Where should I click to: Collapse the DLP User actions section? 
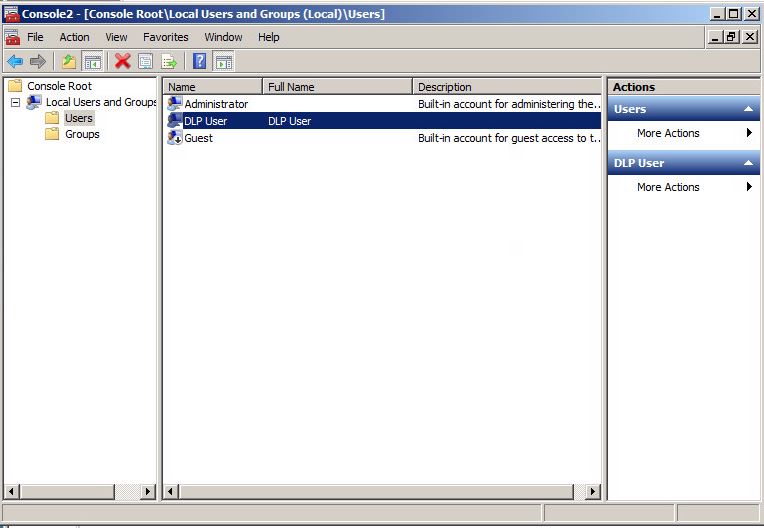pyautogui.click(x=748, y=163)
